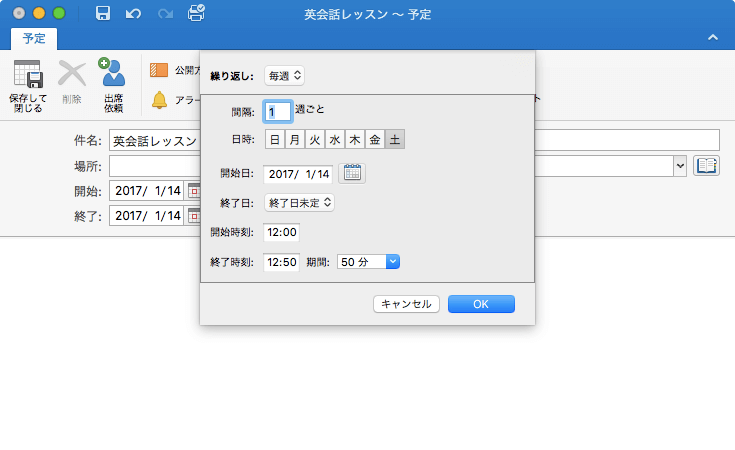
Task: Click the 保存して閉じる (save and close) icon
Action: (x=28, y=84)
